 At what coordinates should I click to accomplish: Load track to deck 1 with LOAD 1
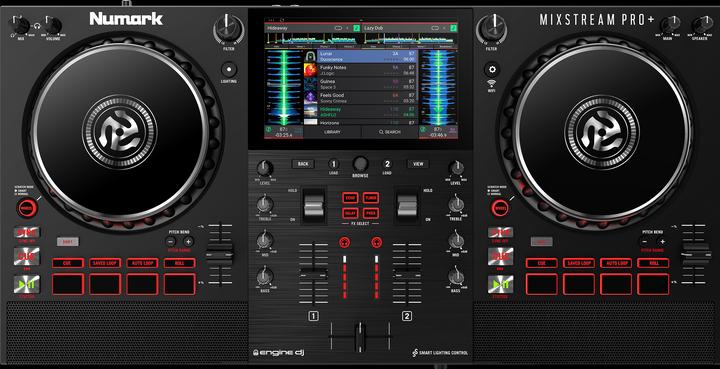(334, 164)
